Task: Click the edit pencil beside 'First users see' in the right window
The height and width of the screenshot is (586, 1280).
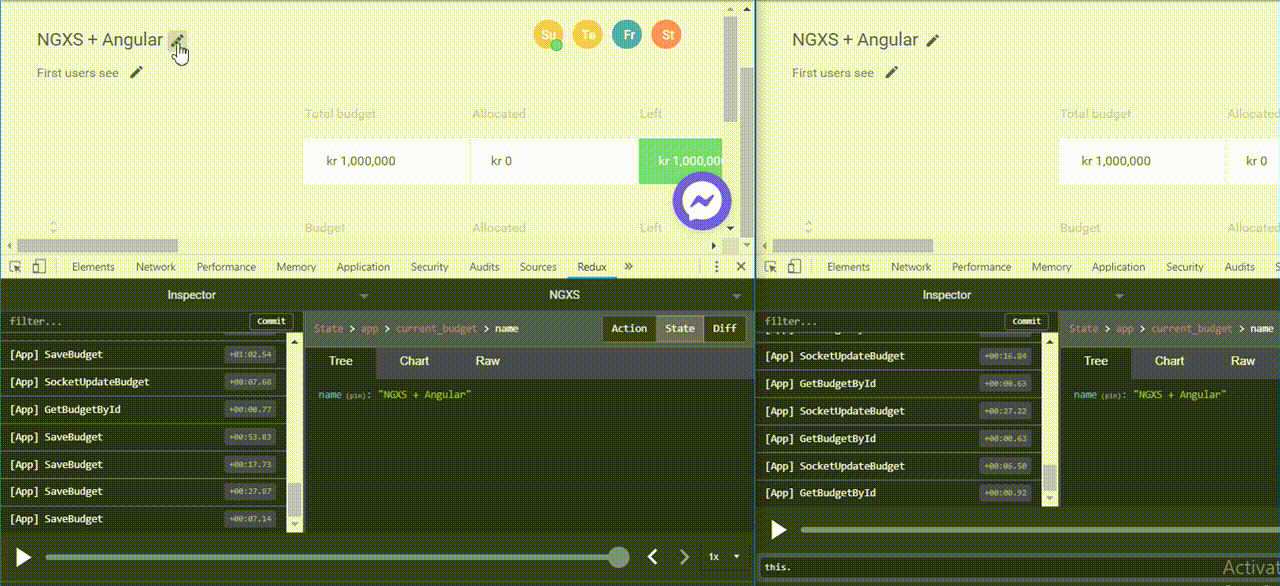Action: pos(891,72)
